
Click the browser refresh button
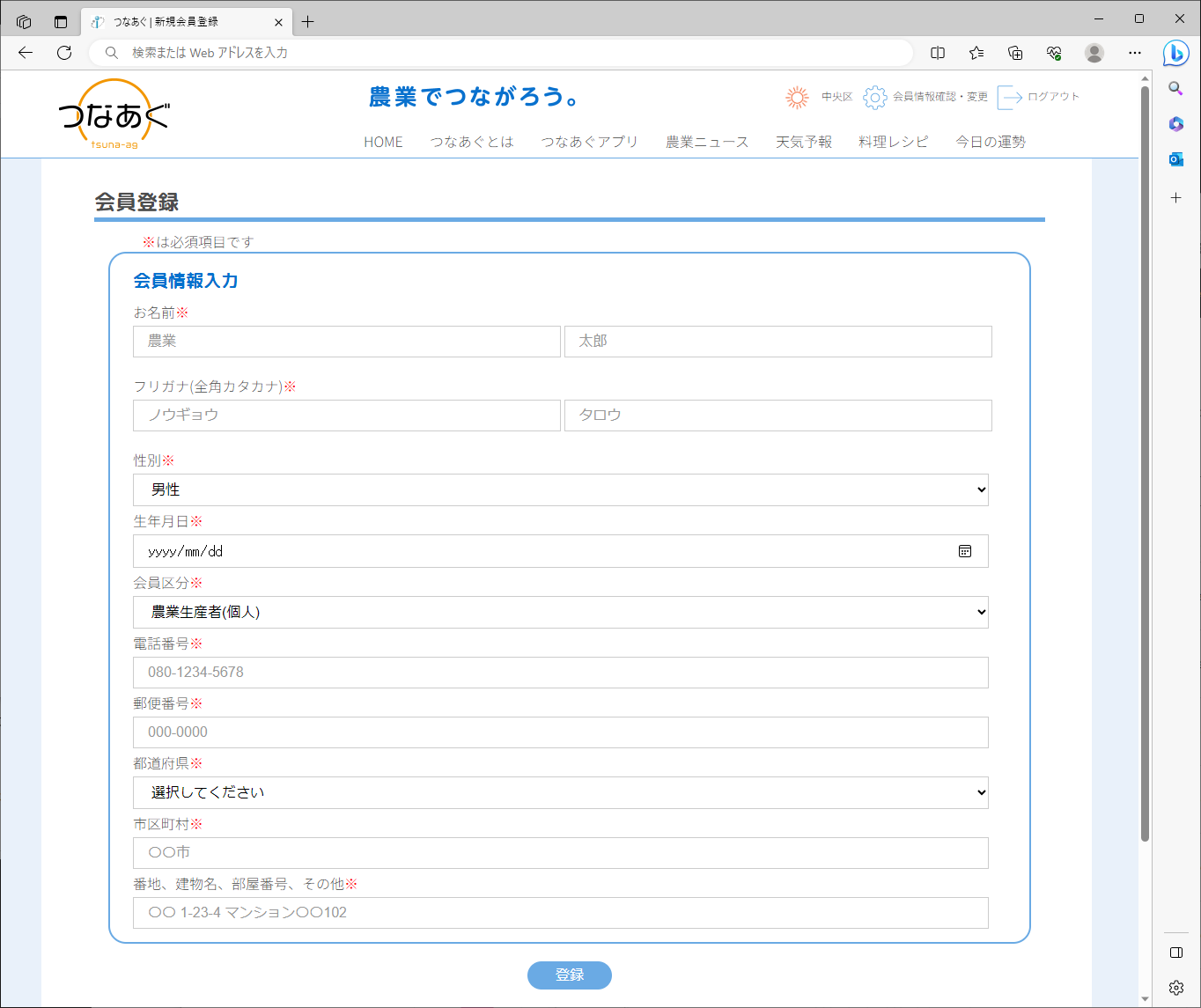click(64, 53)
